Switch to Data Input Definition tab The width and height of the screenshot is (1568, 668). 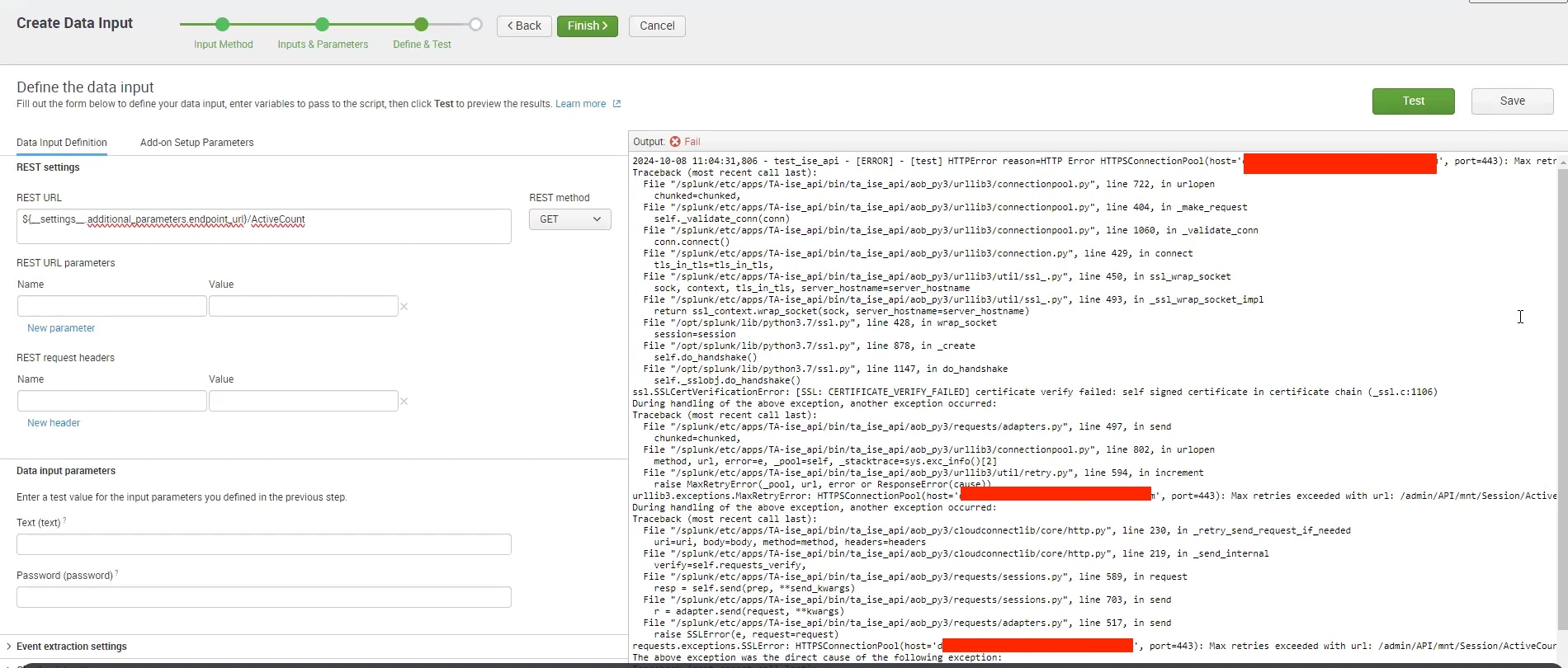[x=62, y=143]
